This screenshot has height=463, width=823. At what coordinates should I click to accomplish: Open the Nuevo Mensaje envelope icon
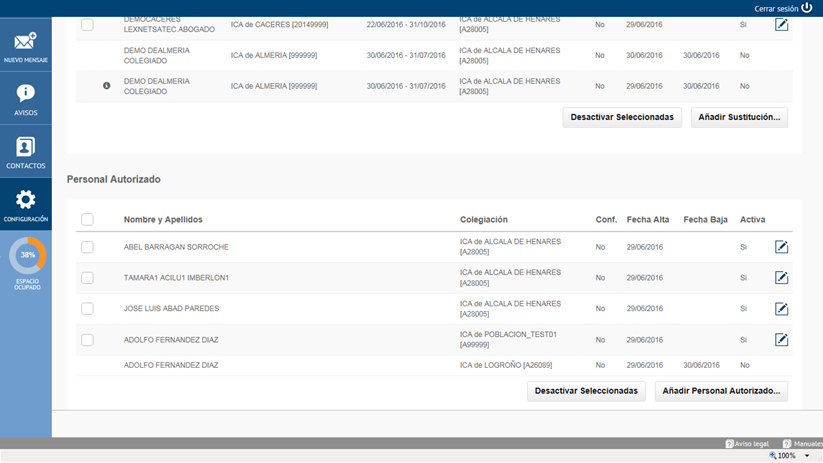[x=25, y=43]
